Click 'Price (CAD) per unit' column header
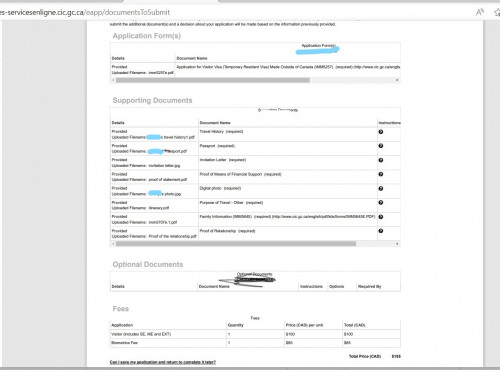The image size is (500, 370). (304, 325)
